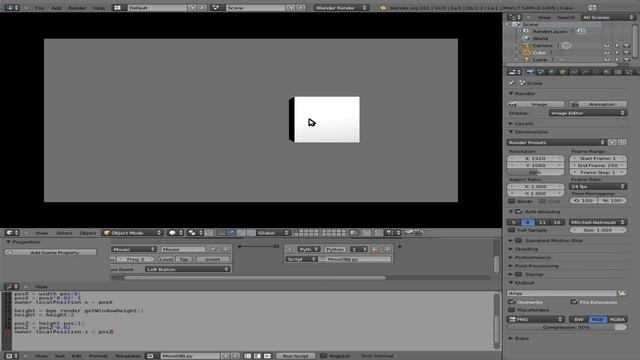The image size is (640, 360).
Task: Adjust the resolution 50% percentage slider
Action: [536, 172]
